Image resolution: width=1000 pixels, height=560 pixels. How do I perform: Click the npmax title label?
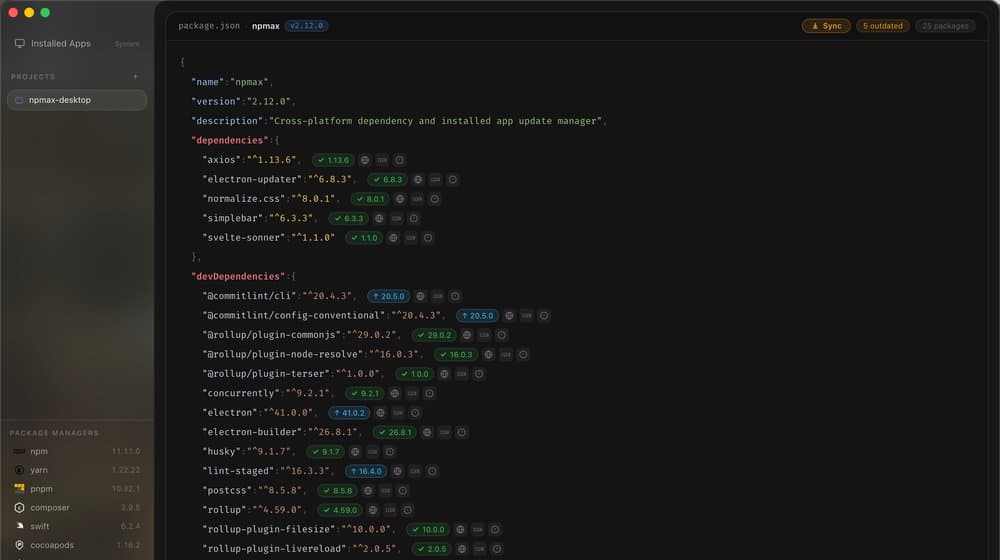(x=265, y=26)
